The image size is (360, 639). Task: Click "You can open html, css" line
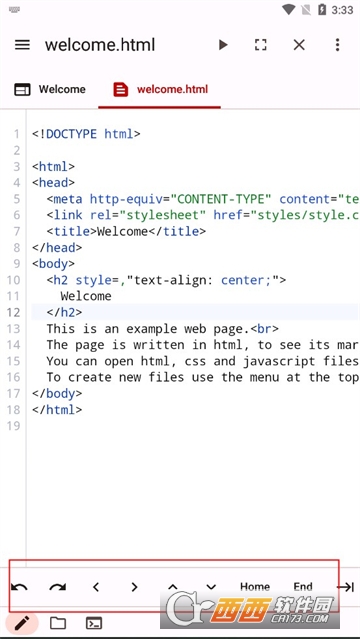tap(203, 361)
